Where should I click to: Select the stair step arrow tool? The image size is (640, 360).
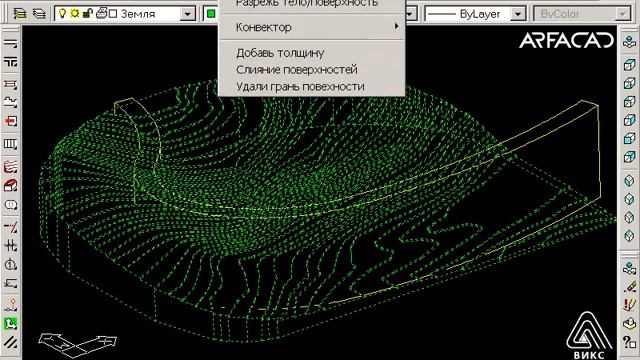coord(11,283)
